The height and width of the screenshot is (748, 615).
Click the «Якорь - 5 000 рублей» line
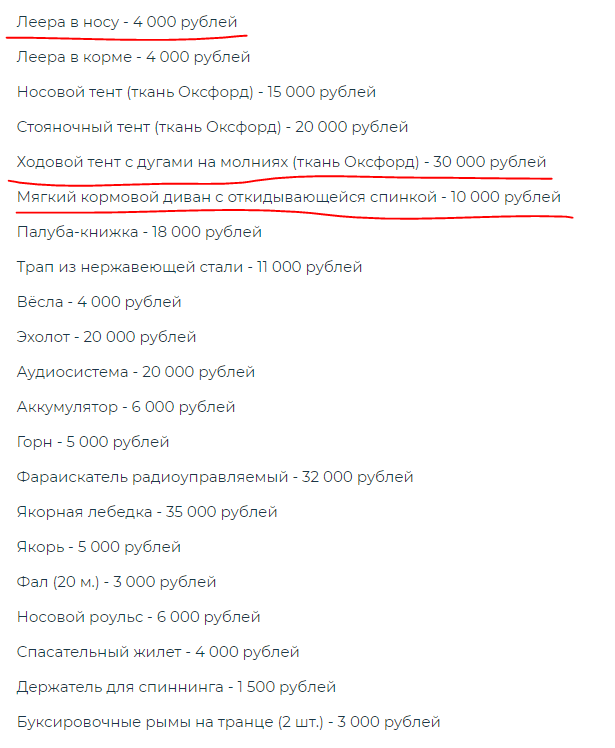(98, 547)
